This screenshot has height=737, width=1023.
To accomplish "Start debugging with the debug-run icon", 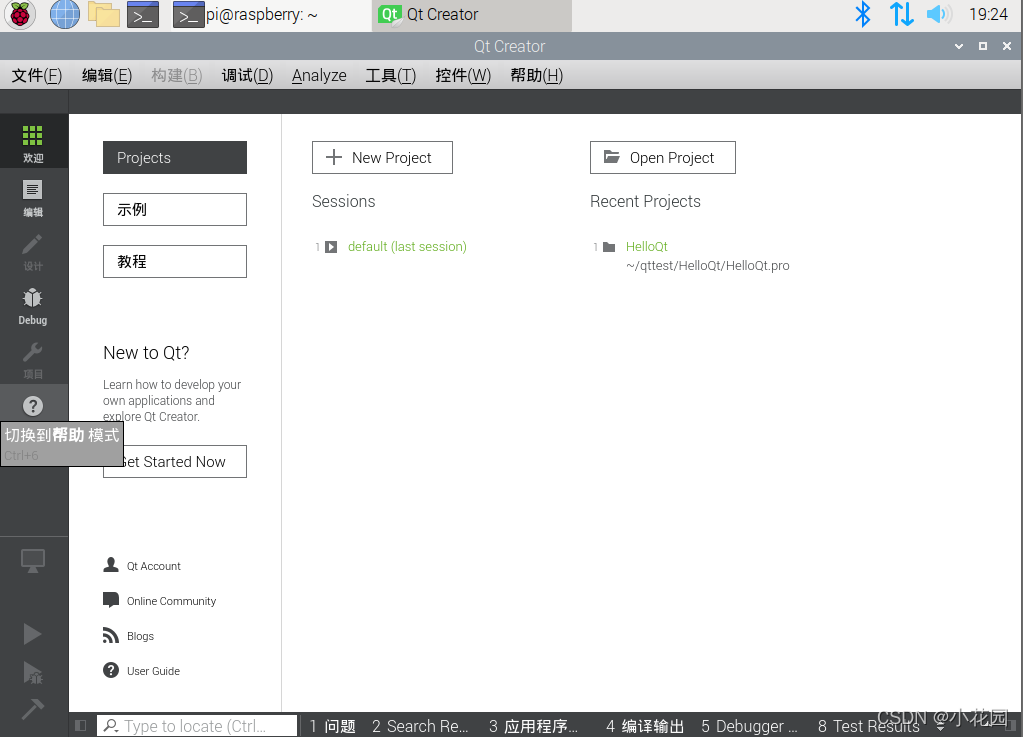I will 35,673.
